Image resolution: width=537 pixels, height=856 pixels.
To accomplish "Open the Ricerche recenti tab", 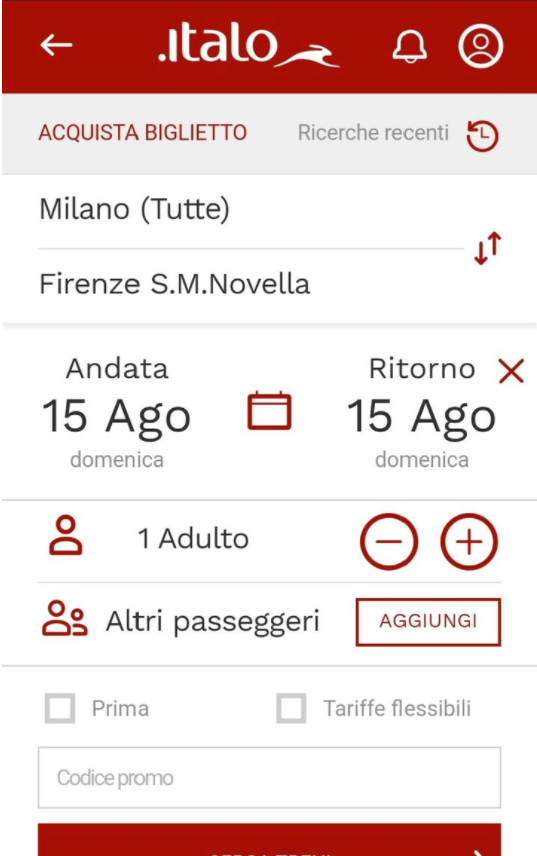I will (373, 133).
